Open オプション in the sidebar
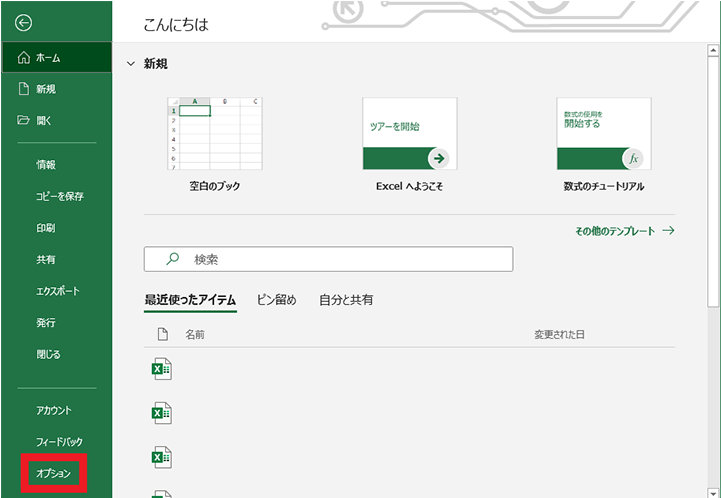Viewport: 721px width, 498px height. click(54, 473)
